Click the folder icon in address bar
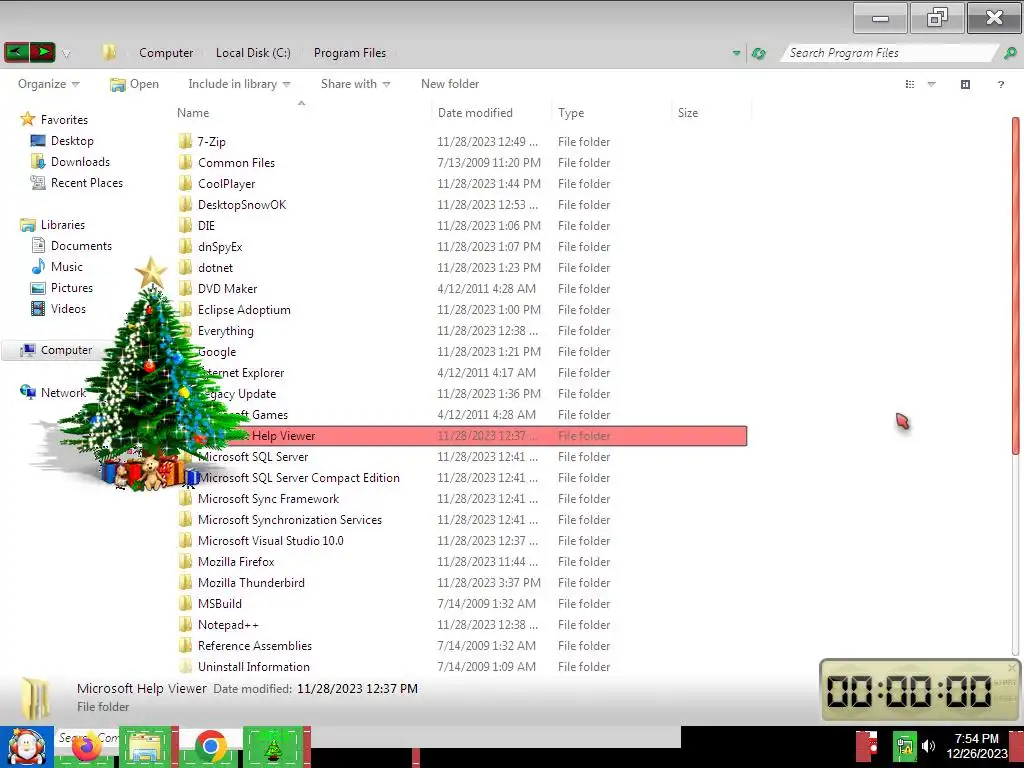 [x=109, y=52]
